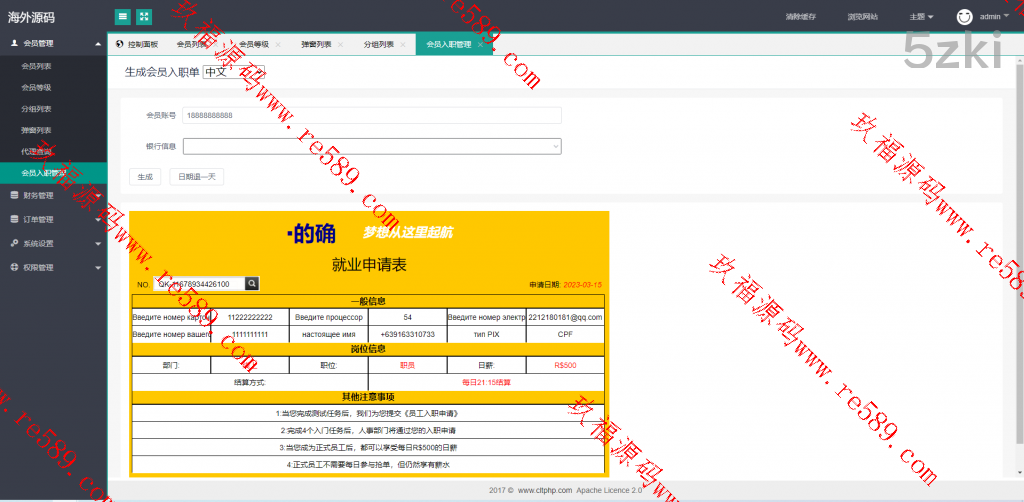Click the 会员账号 input field

(371, 115)
